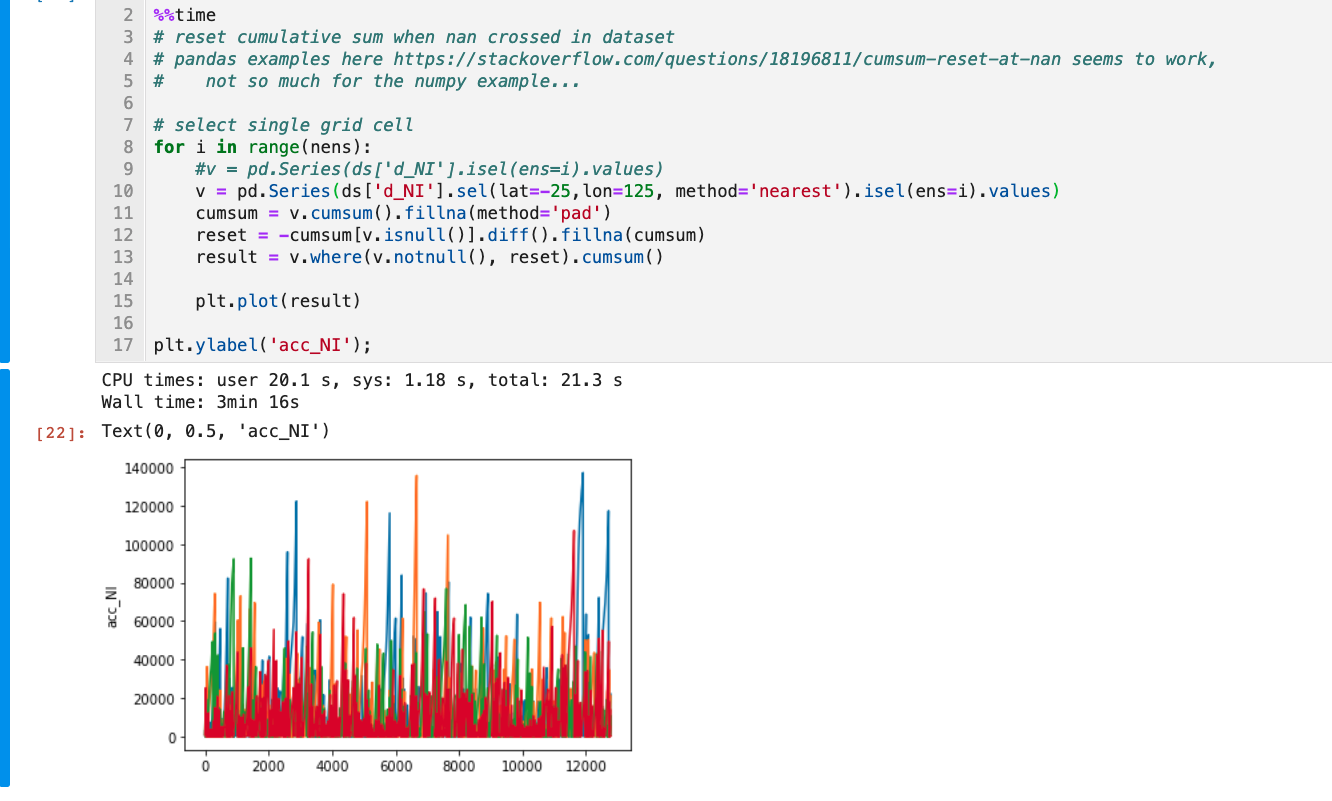Click the 20000 y-axis tick label
This screenshot has width=1332, height=801.
coord(153,699)
